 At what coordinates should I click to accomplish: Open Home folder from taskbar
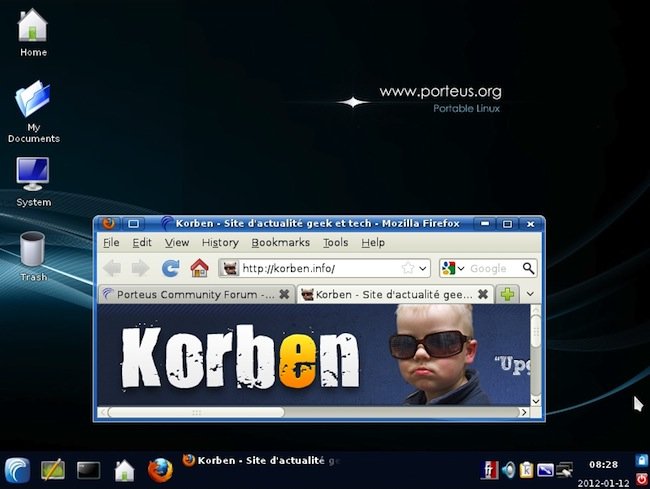pyautogui.click(x=124, y=471)
